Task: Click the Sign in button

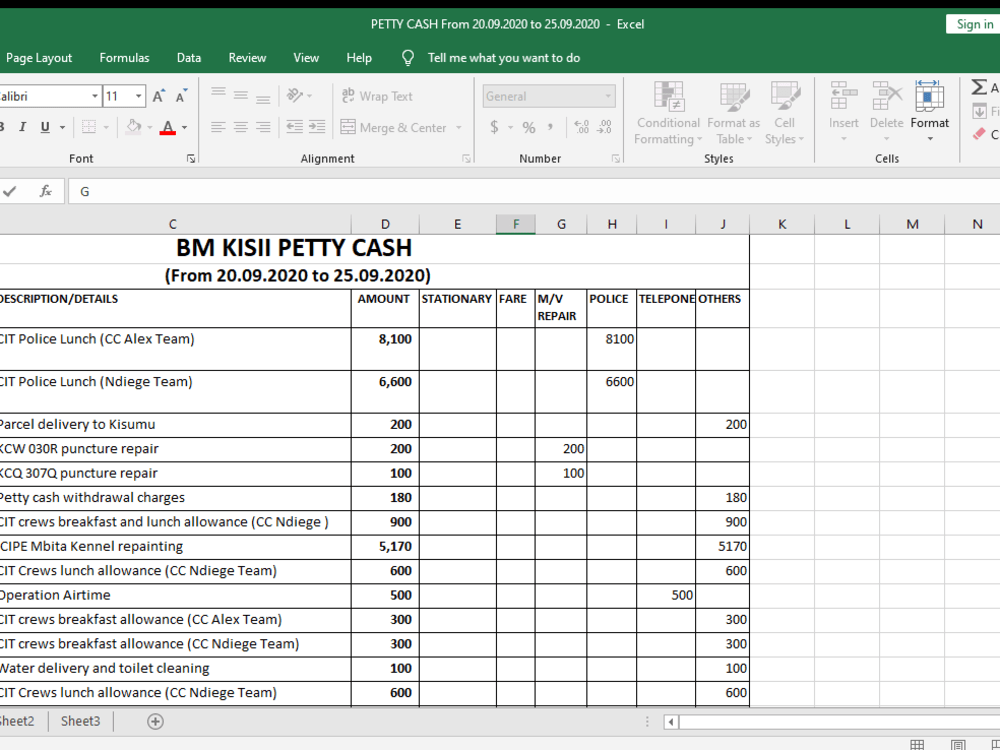Action: pyautogui.click(x=974, y=24)
